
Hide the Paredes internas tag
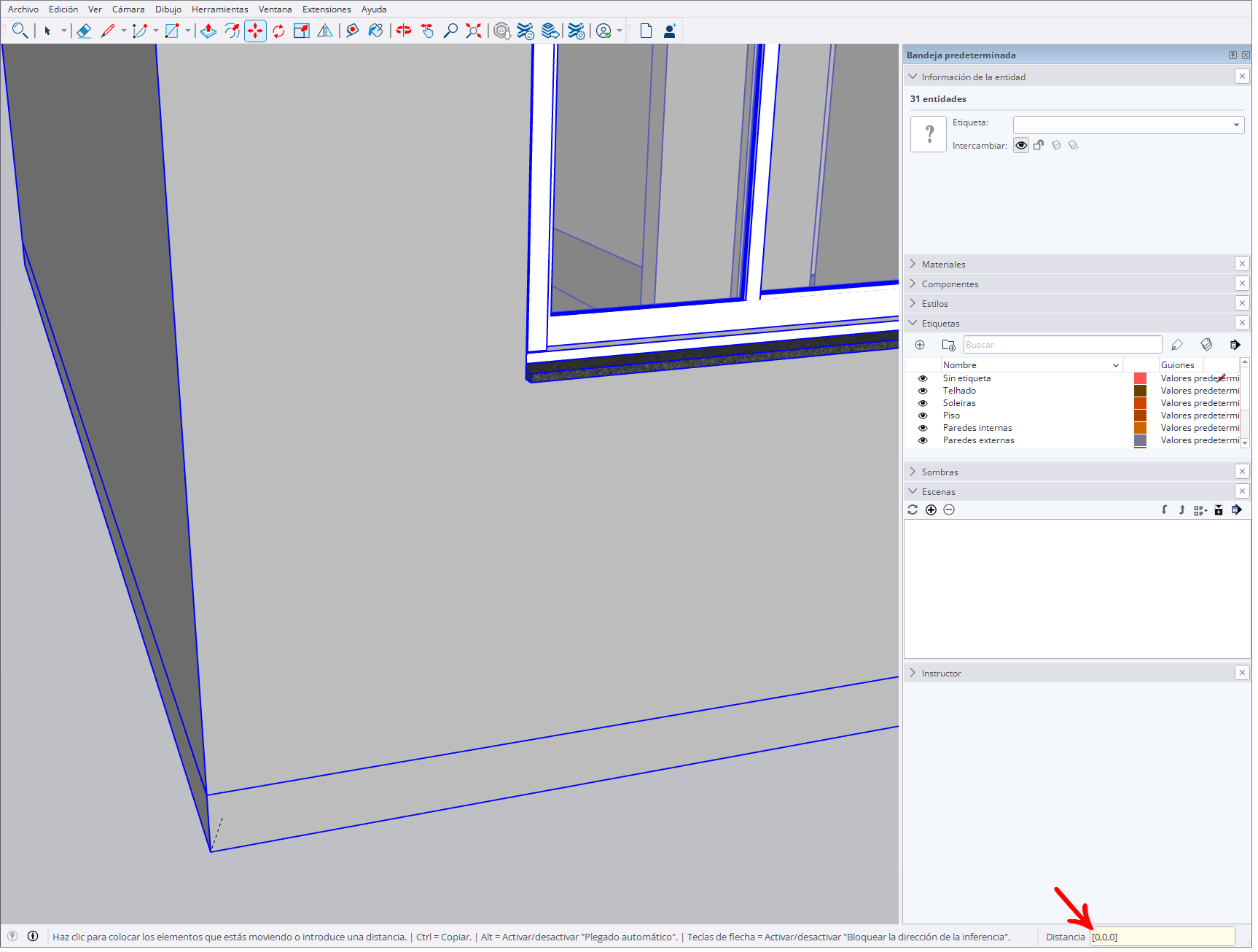923,428
